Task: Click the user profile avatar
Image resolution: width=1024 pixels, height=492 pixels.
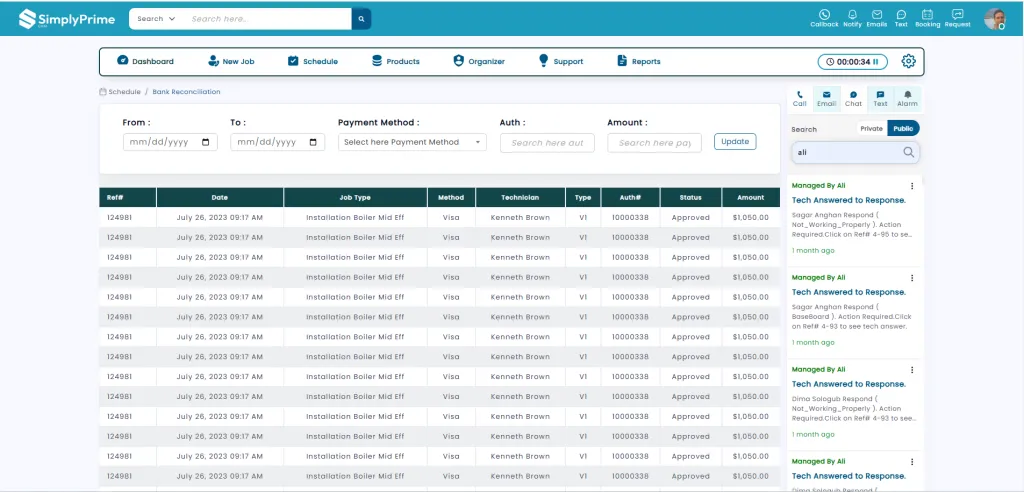Action: tap(995, 19)
